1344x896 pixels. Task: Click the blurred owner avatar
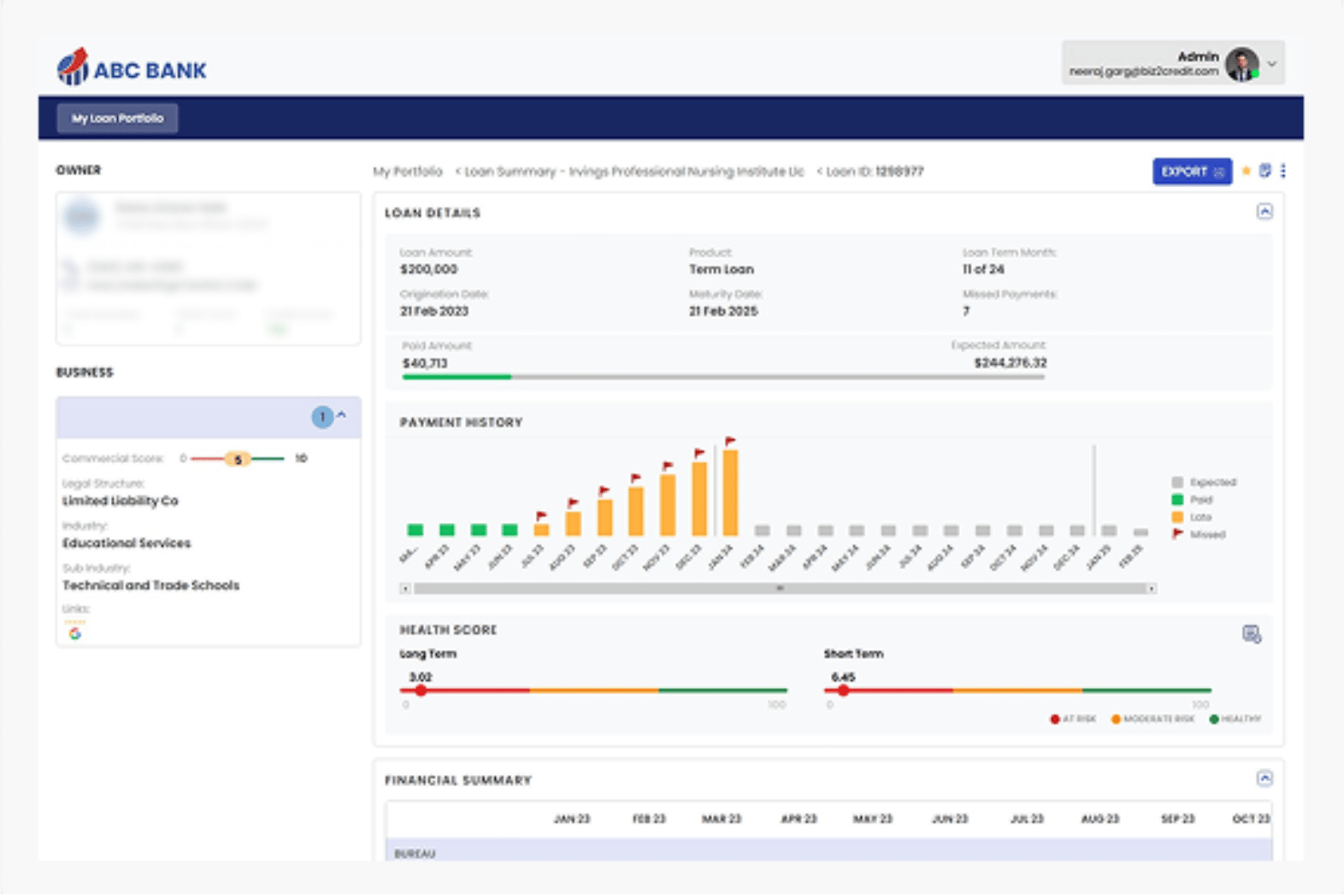82,216
